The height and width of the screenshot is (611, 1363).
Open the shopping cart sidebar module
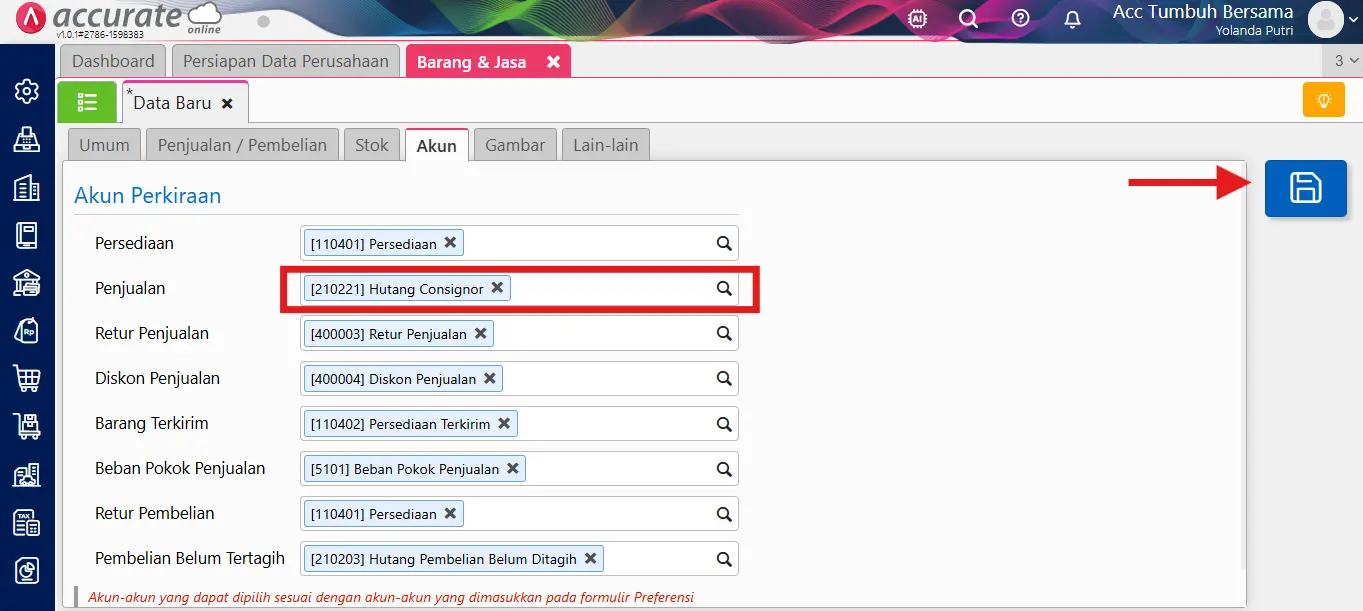click(x=27, y=378)
